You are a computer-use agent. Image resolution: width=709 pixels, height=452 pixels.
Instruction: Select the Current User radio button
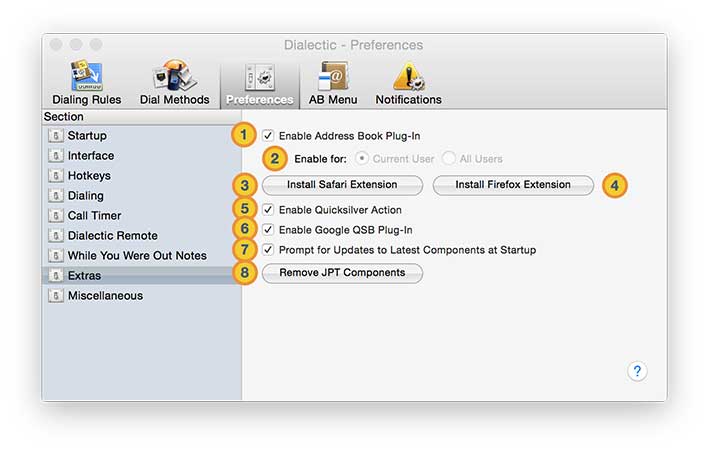coord(362,159)
